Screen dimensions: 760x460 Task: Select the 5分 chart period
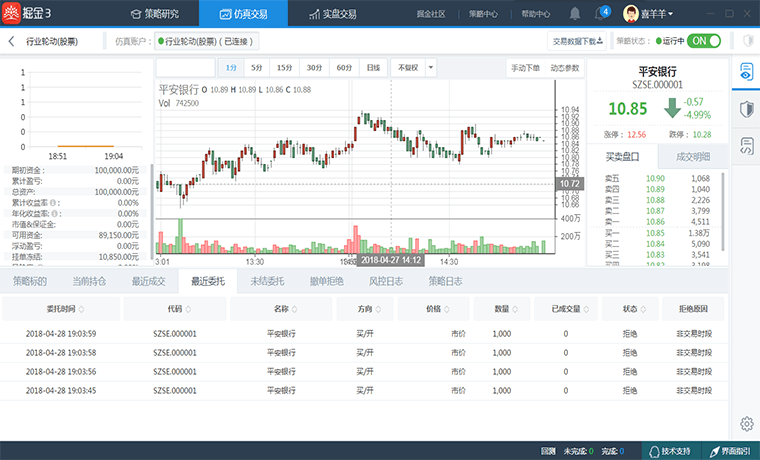[x=257, y=68]
